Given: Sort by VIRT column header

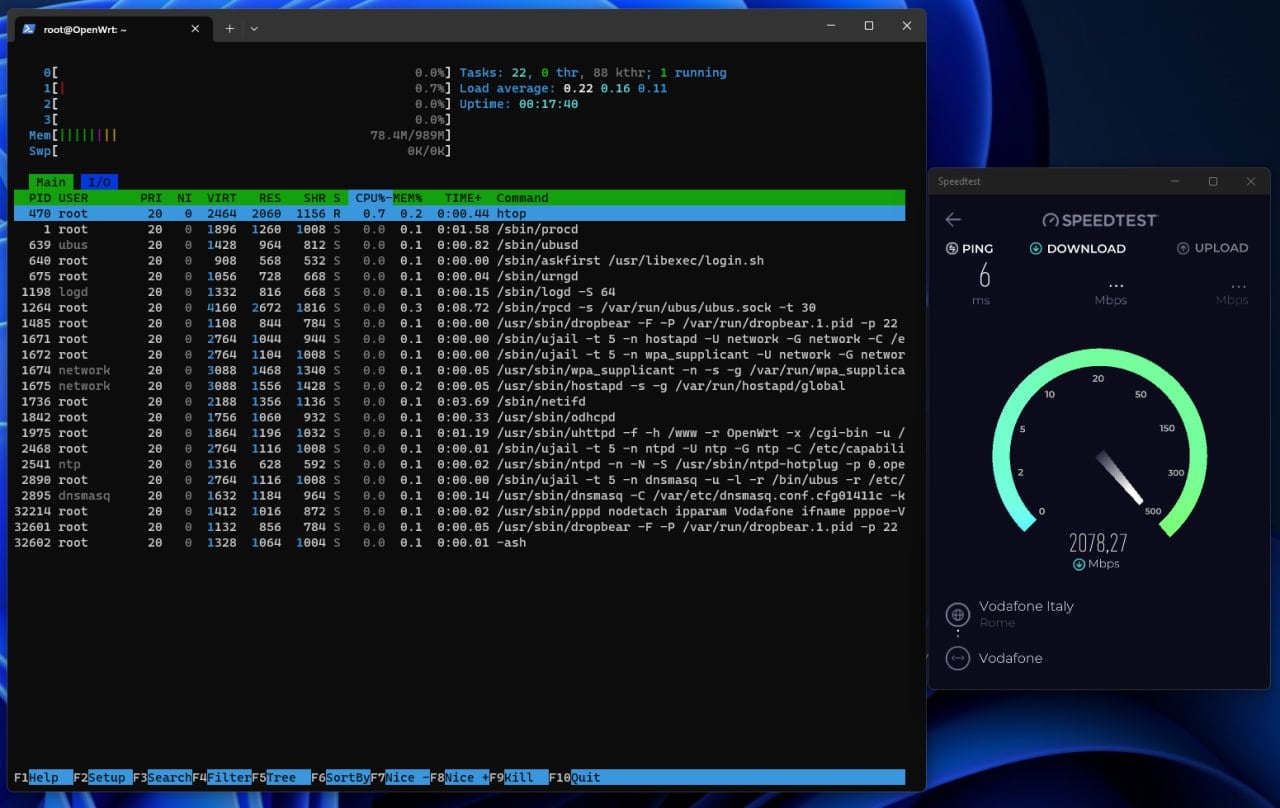Looking at the screenshot, I should [x=222, y=198].
